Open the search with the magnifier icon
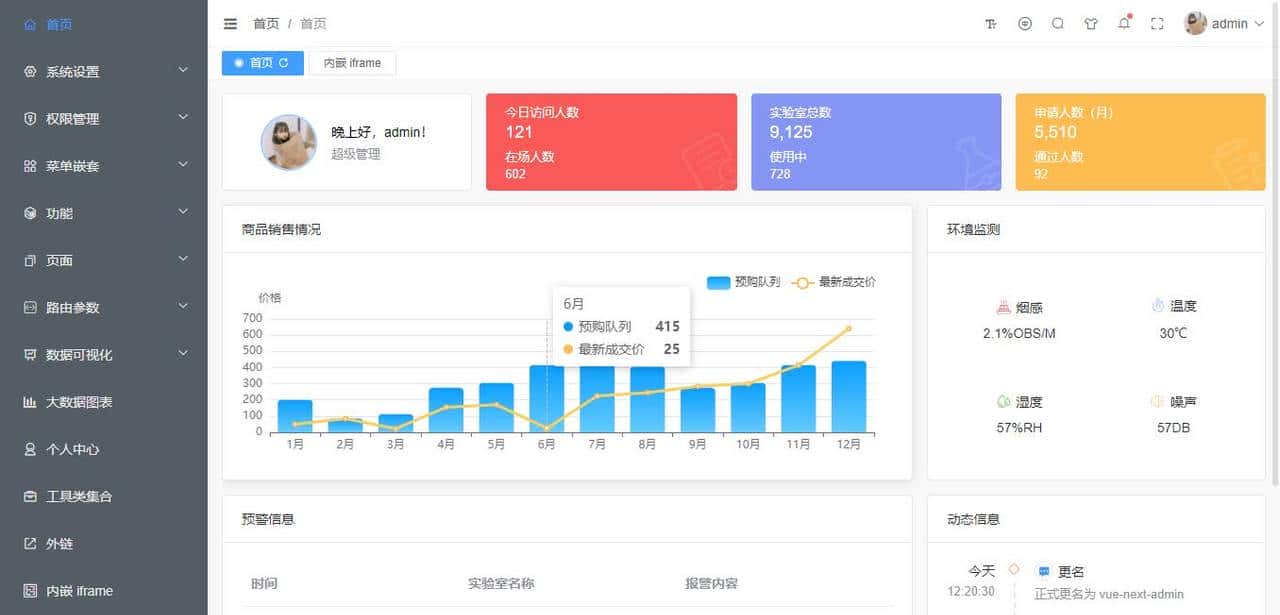1280x615 pixels. pos(1058,23)
